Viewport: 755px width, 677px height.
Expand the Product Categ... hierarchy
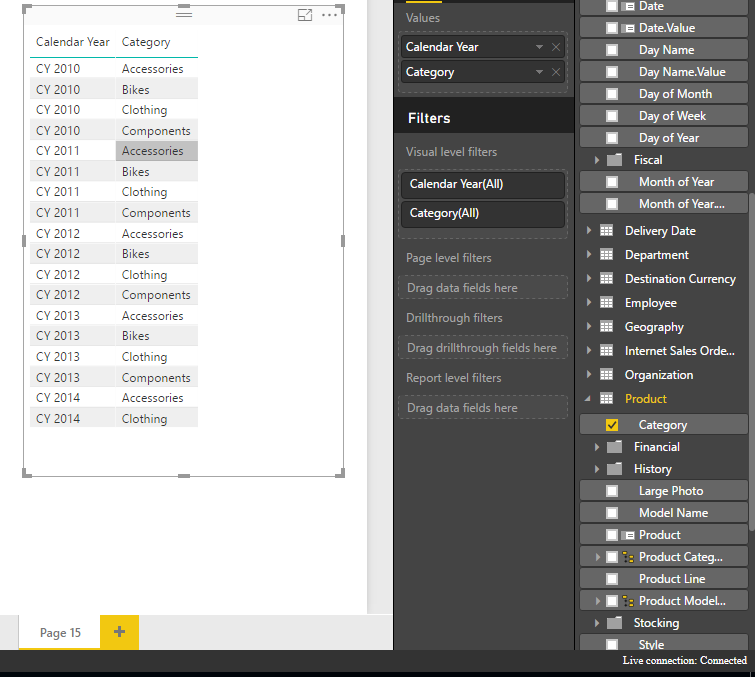click(598, 557)
